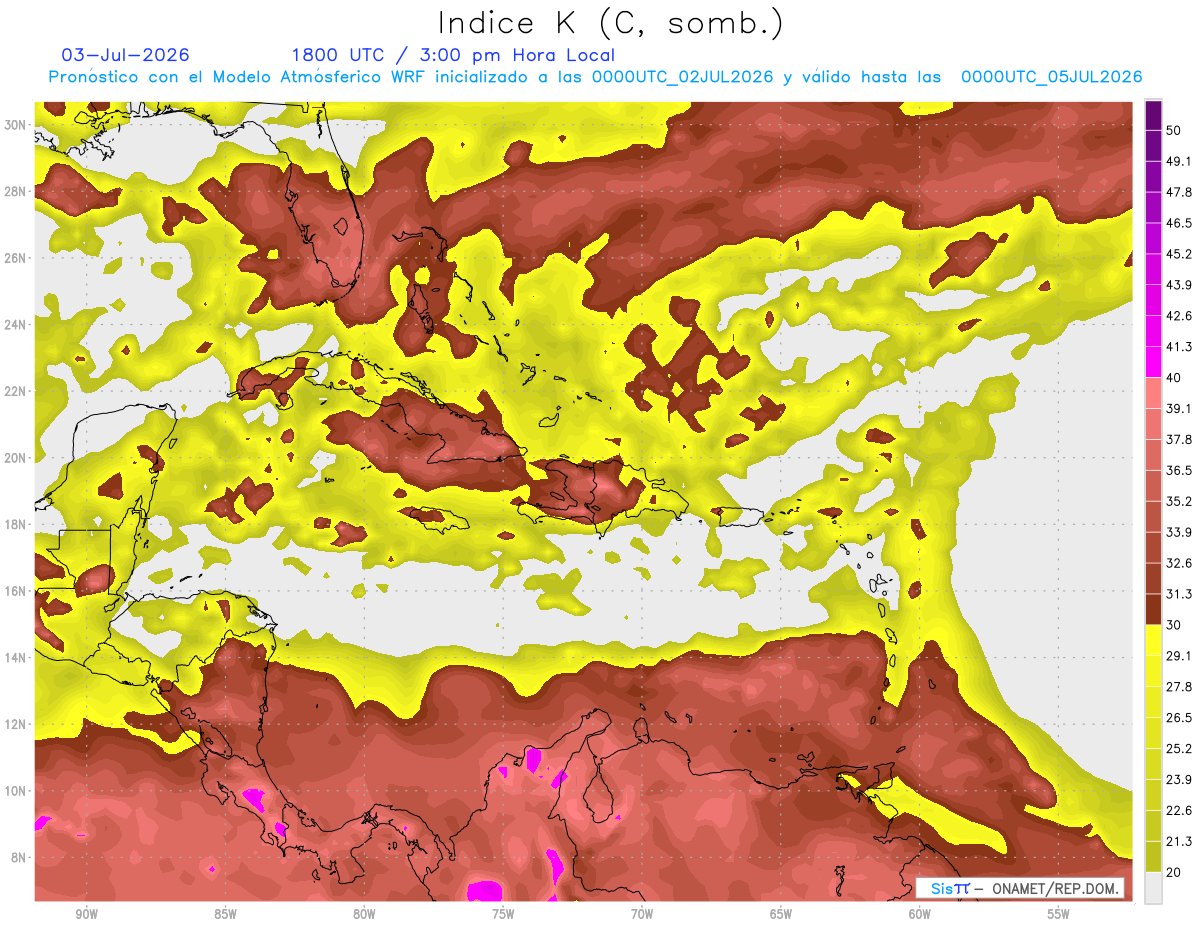Click the colorbar value '43.9'
1200x927 pixels.
1179,285
